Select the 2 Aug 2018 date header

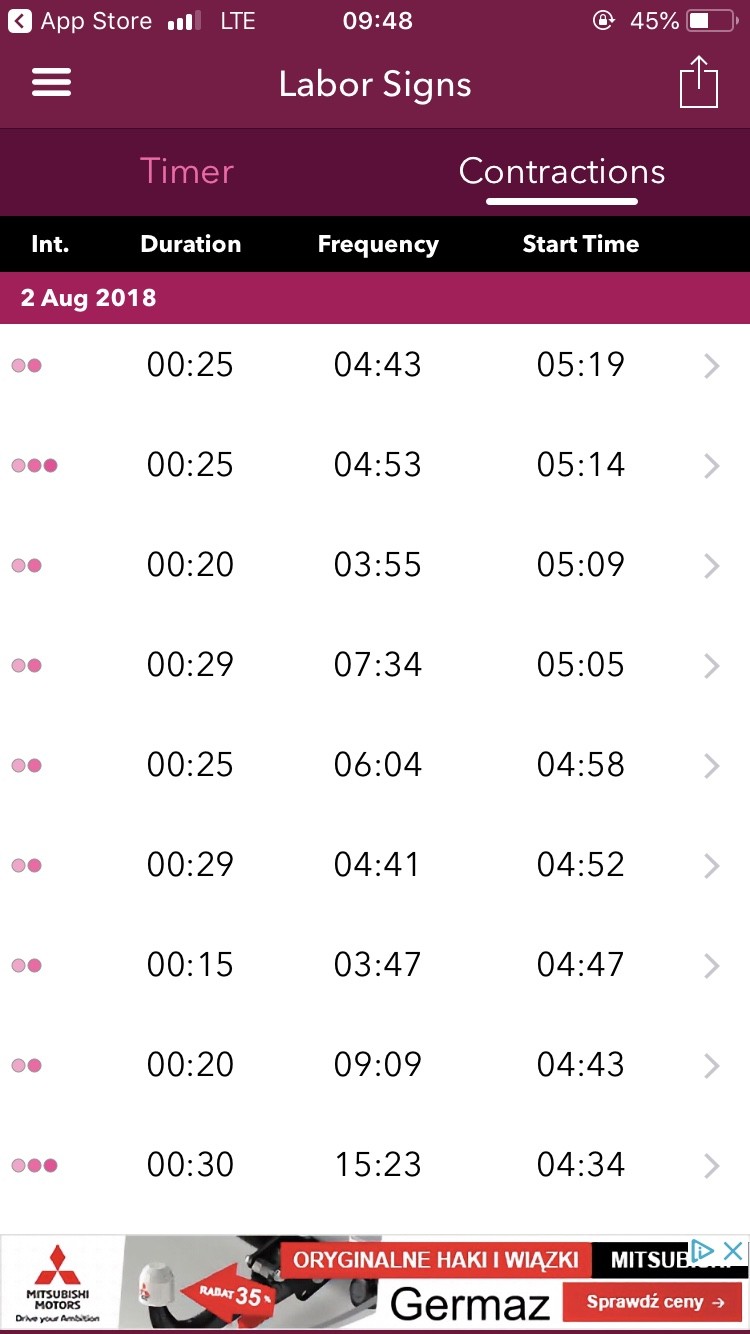click(89, 298)
